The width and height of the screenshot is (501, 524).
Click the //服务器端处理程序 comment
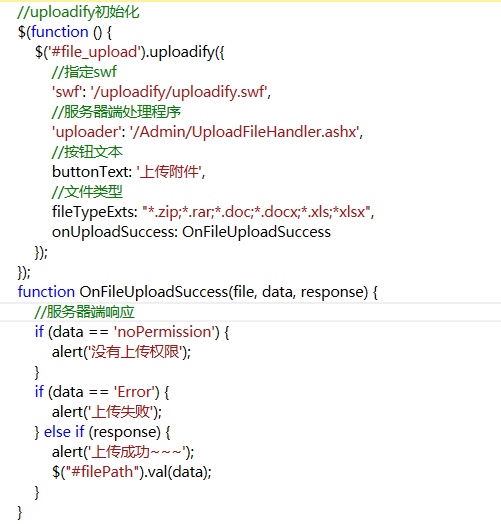pos(116,112)
